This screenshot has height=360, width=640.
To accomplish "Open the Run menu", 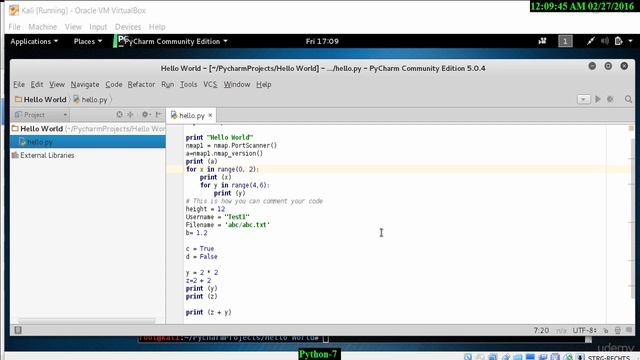I will tap(167, 84).
